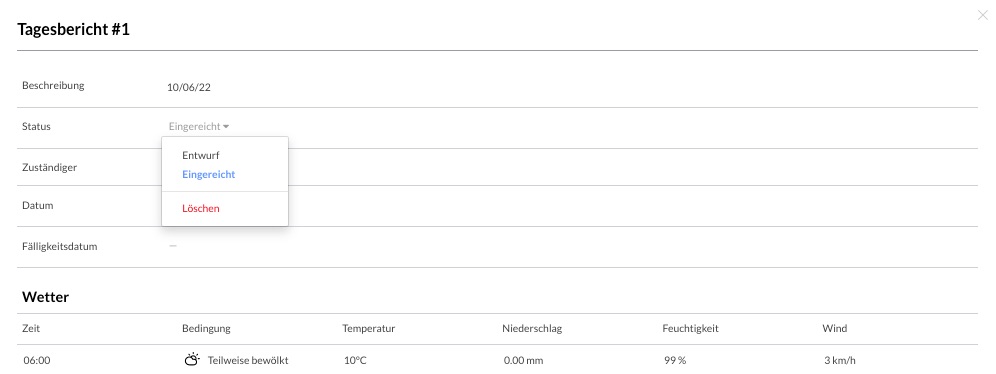The image size is (996, 374).
Task: Open the Eingereicht status dropdown
Action: tap(199, 126)
